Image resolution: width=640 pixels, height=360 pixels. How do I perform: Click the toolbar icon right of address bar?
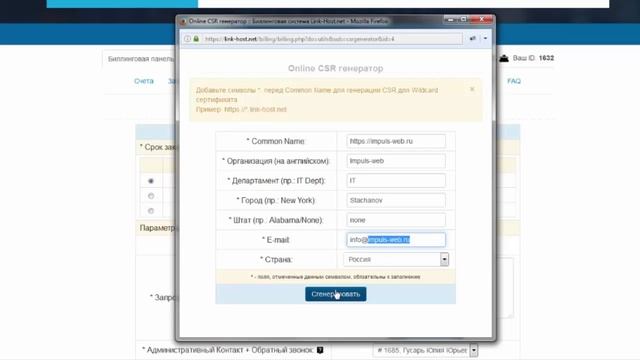click(473, 38)
